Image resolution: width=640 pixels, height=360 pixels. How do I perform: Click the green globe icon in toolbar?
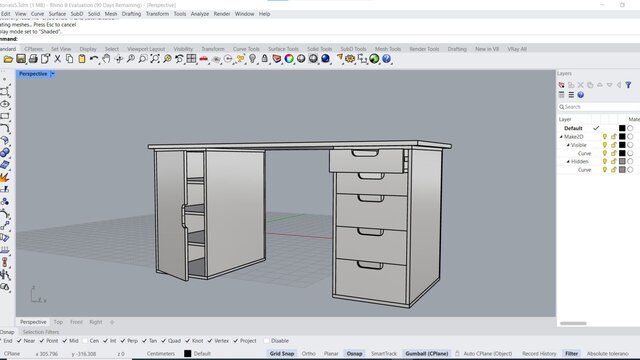[x=374, y=59]
